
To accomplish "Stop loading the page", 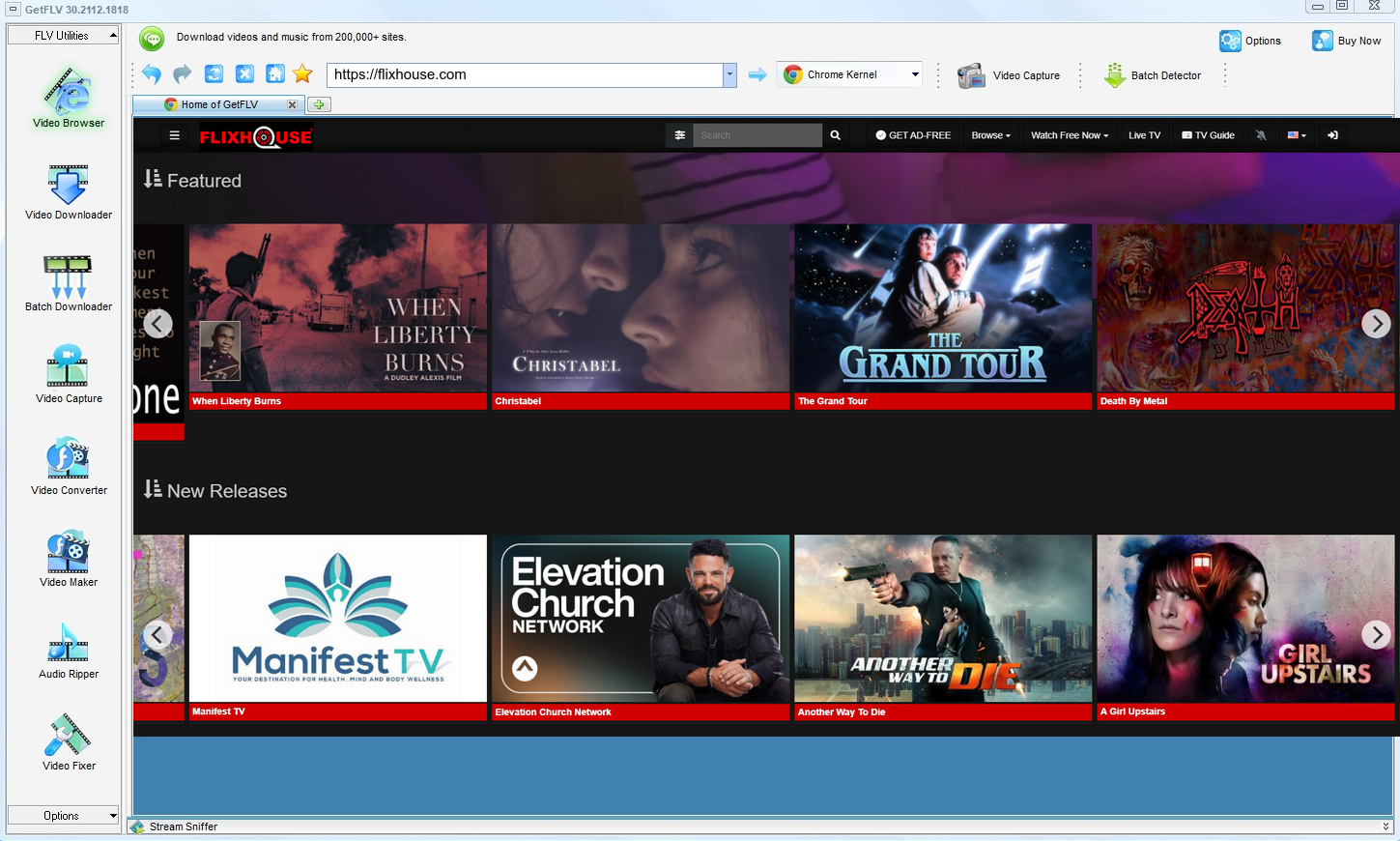I will [x=245, y=74].
